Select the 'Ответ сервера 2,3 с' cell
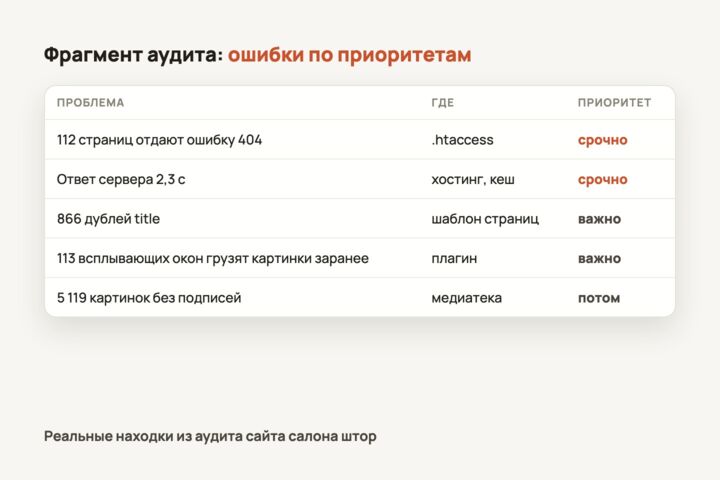Viewport: 720px width, 480px height. pyautogui.click(x=121, y=179)
